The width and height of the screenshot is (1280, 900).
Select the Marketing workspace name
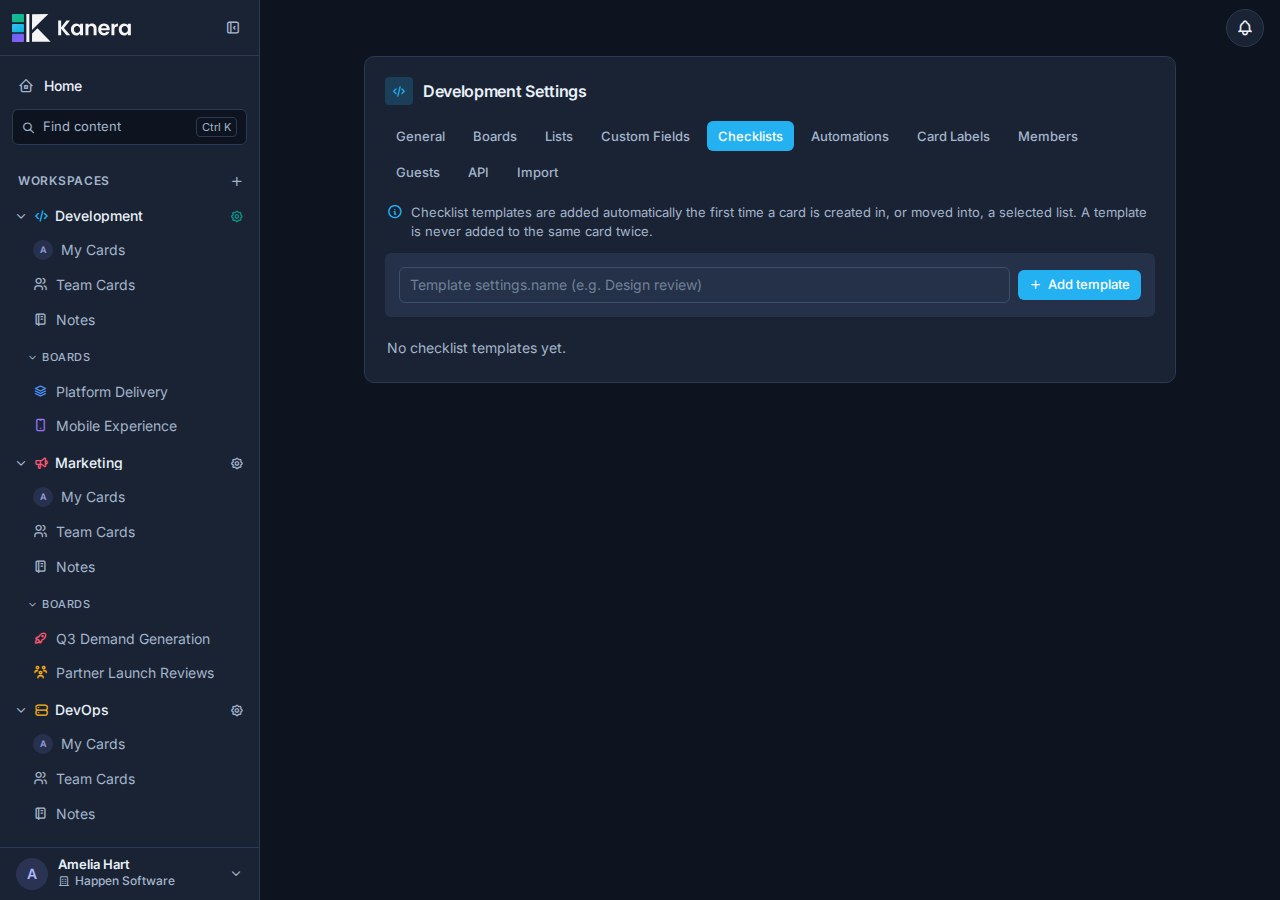click(89, 463)
